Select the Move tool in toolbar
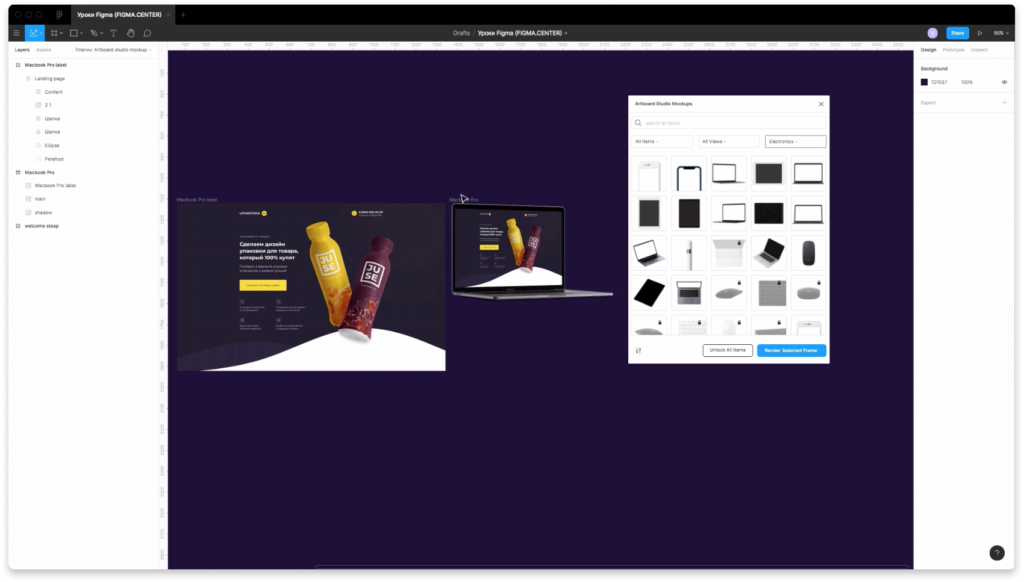Image resolution: width=1024 pixels, height=582 pixels. click(34, 33)
